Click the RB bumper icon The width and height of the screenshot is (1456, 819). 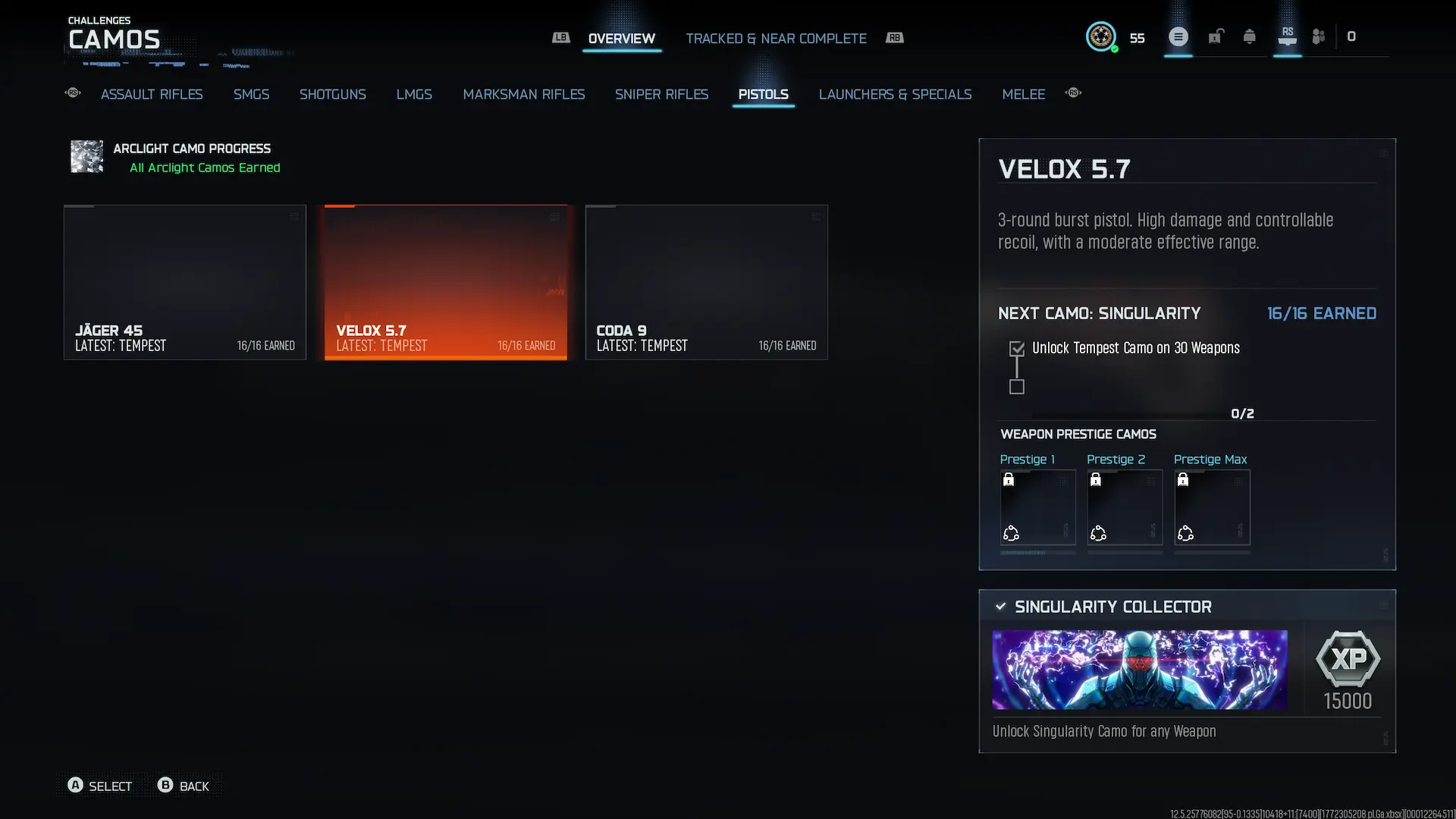(x=895, y=38)
